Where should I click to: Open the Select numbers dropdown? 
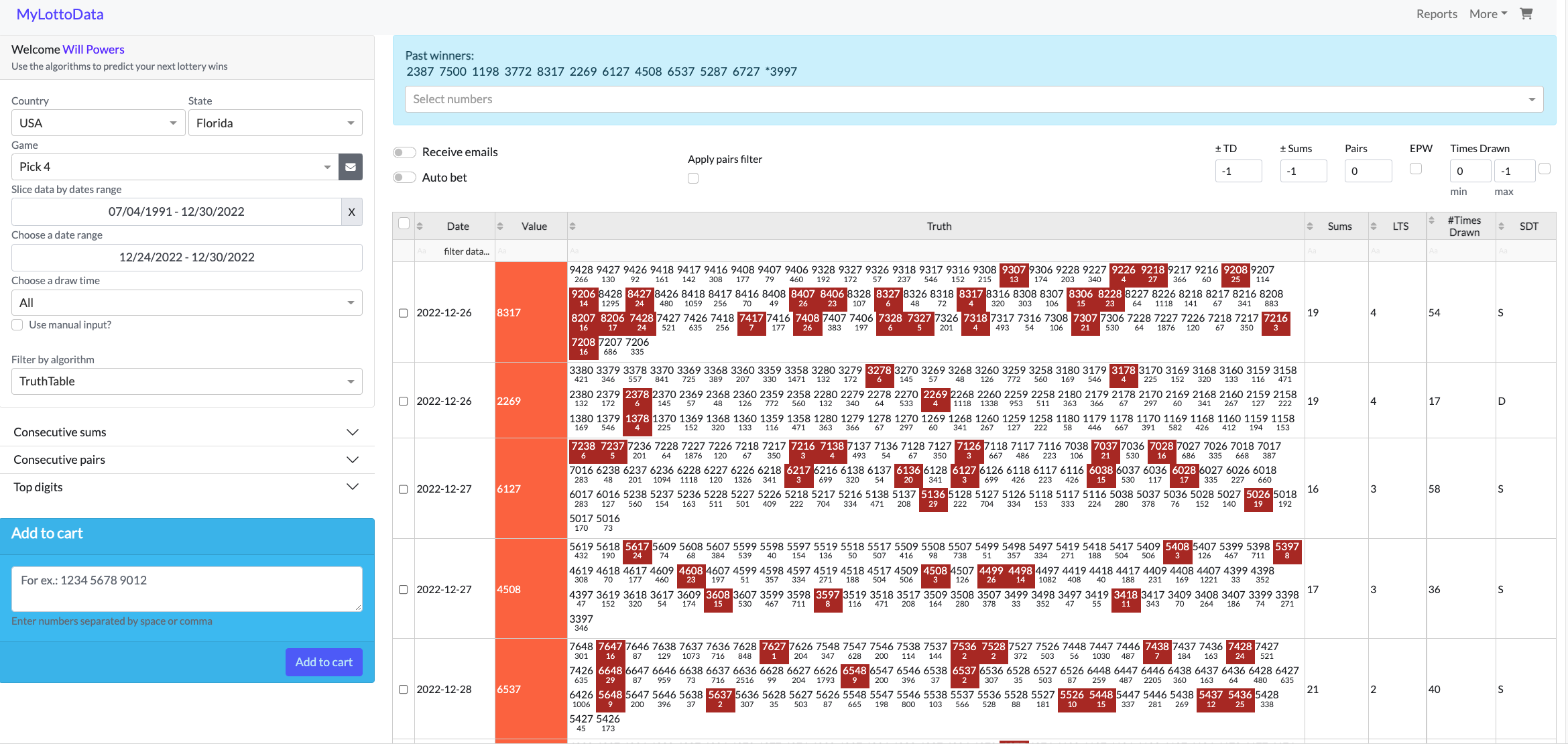pos(973,99)
